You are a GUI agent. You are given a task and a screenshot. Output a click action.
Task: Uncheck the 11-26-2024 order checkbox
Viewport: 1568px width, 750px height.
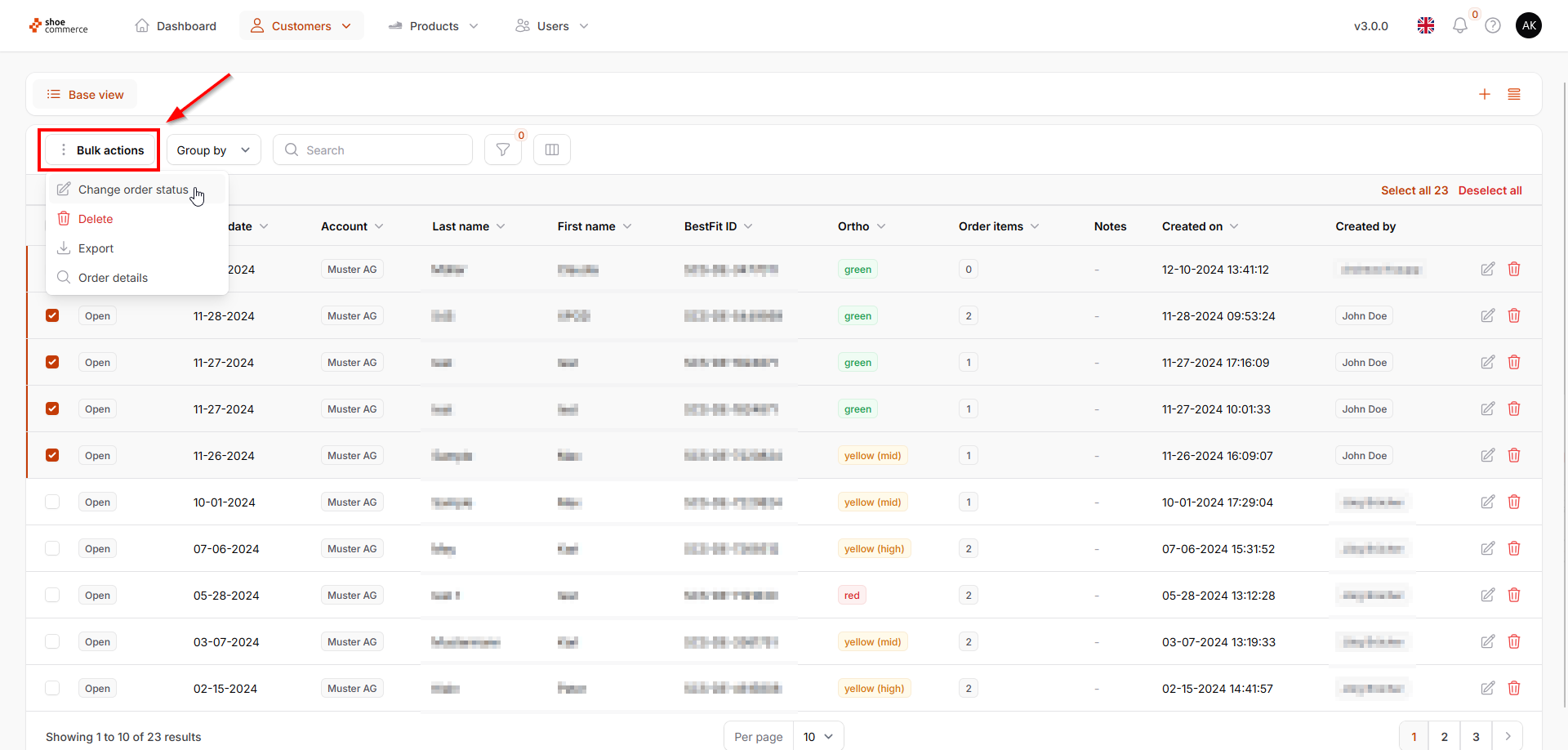tap(52, 455)
